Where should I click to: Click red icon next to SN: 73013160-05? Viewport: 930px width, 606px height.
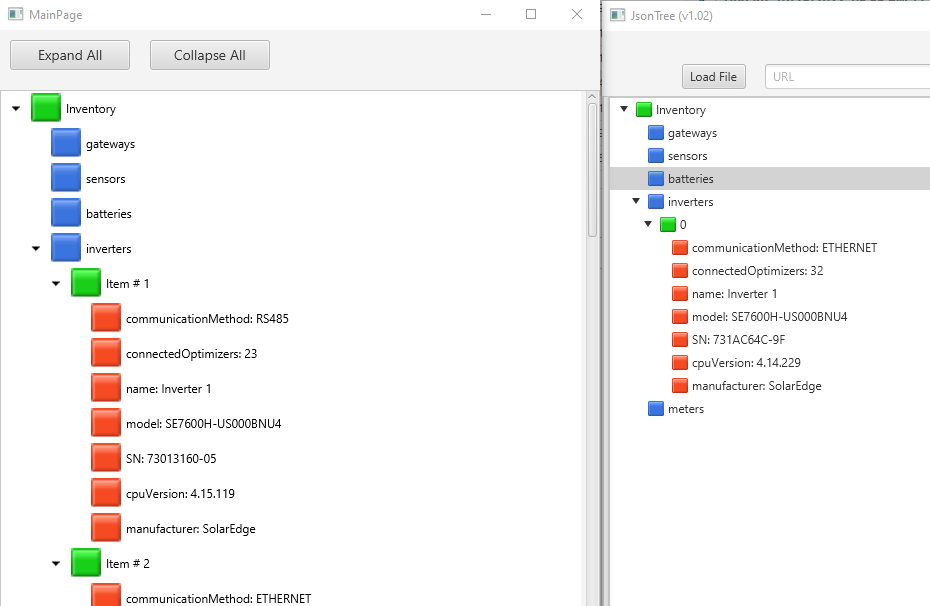106,459
